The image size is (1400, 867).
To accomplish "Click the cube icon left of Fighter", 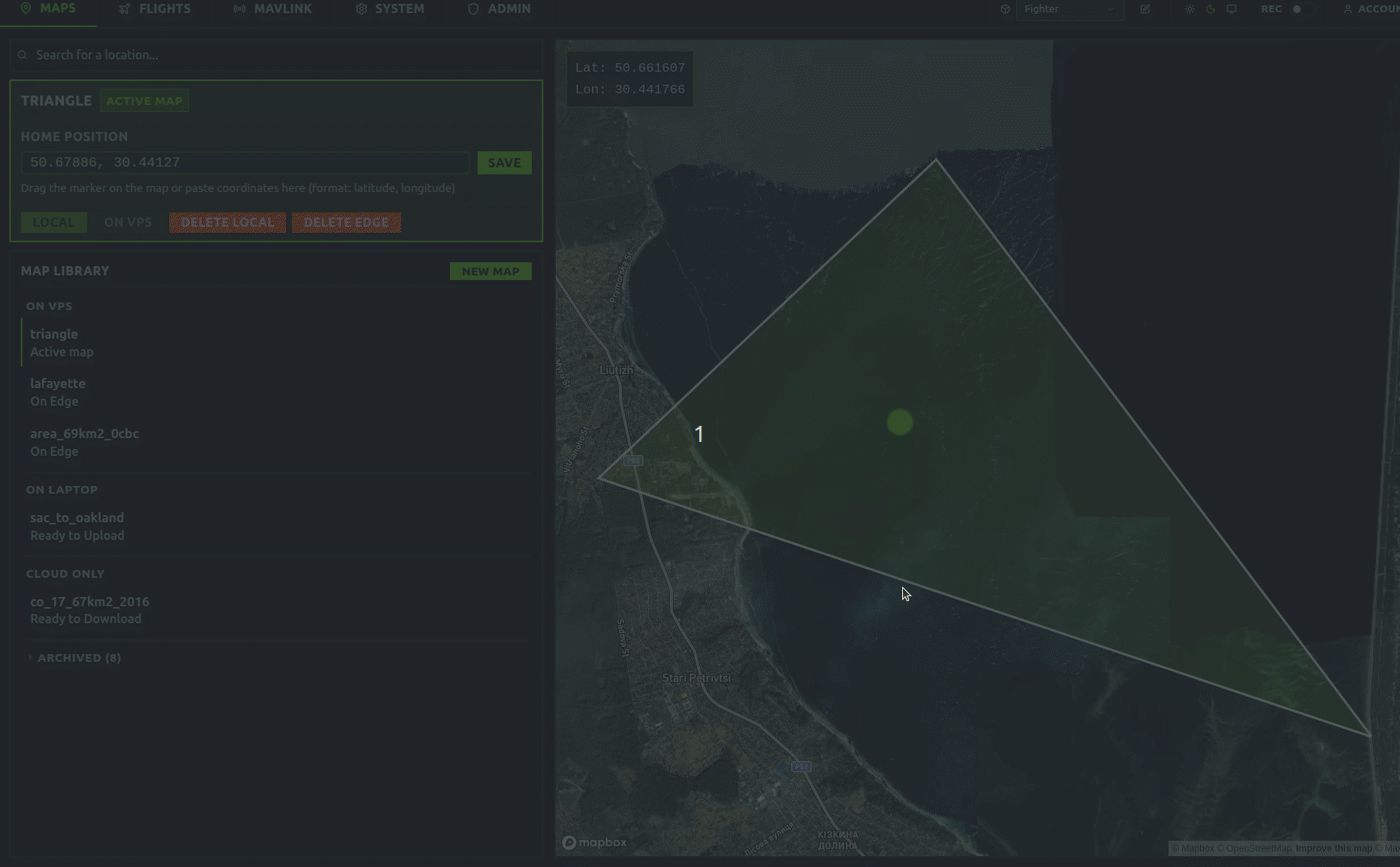I will tap(1005, 9).
